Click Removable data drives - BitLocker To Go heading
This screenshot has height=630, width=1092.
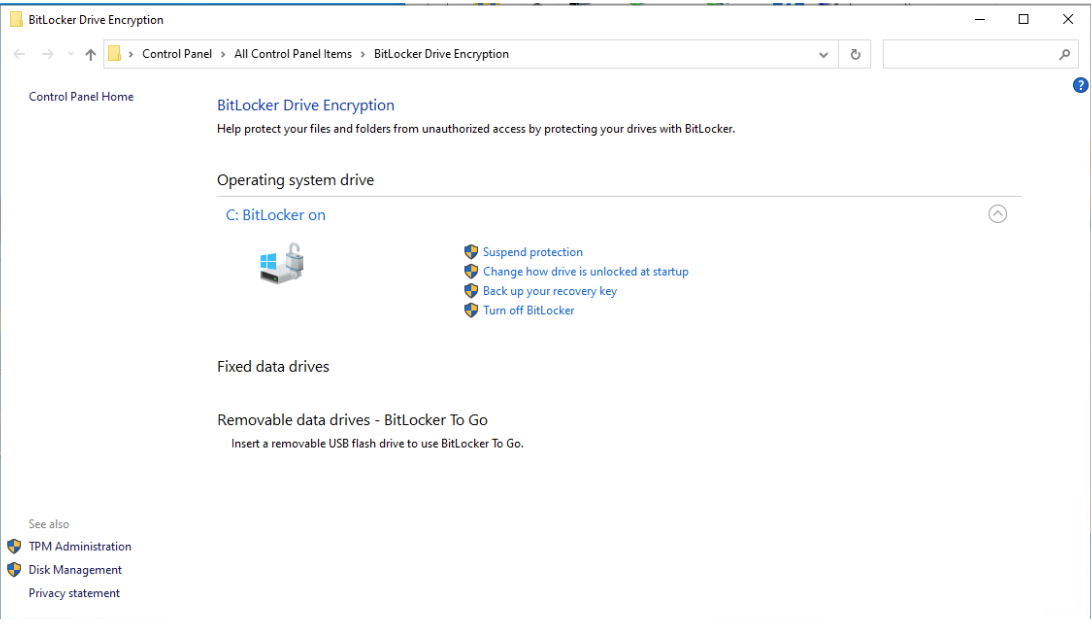coord(352,420)
